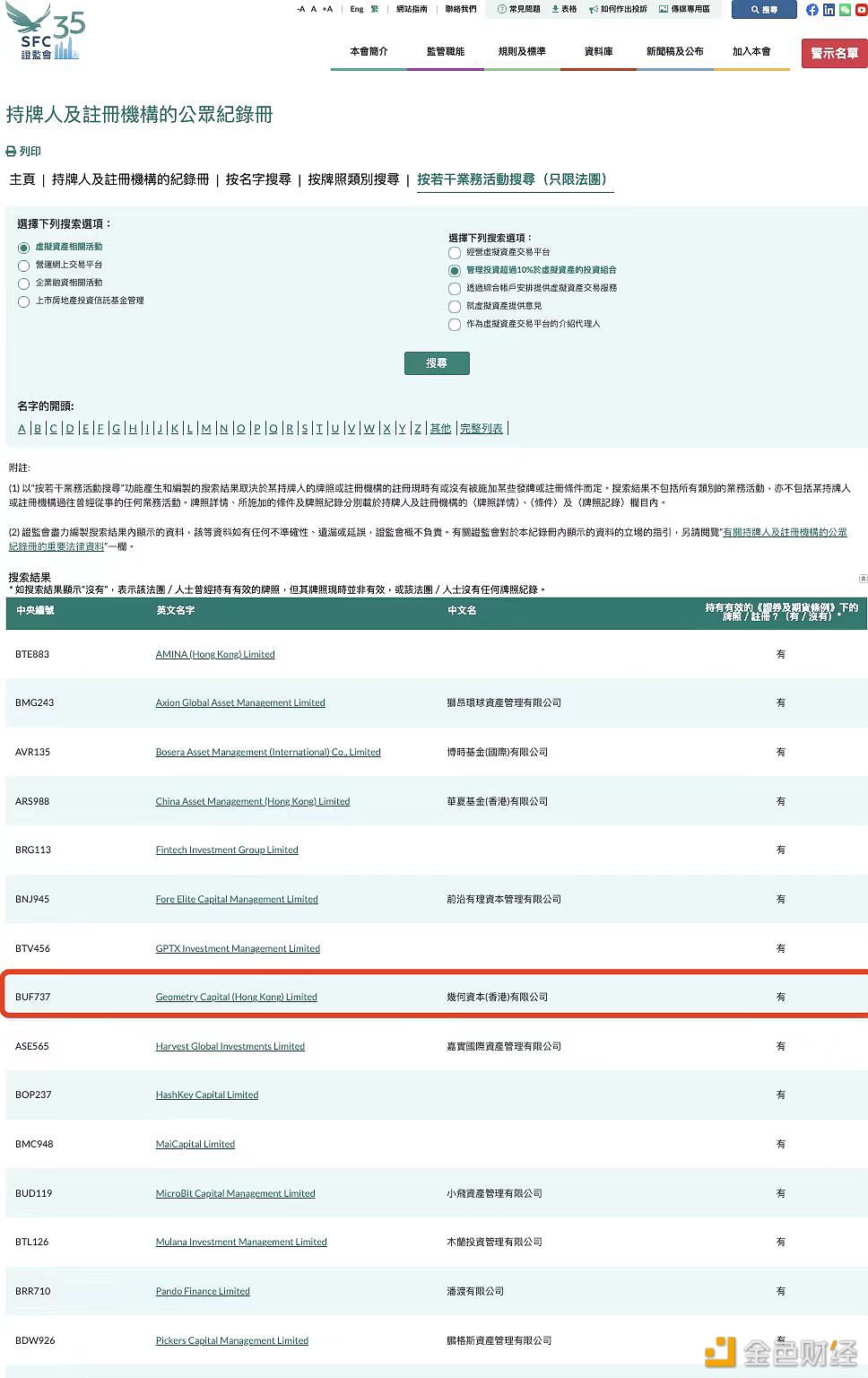Open MaiCapital Limited record
The image size is (868, 1378).
pyautogui.click(x=195, y=1145)
